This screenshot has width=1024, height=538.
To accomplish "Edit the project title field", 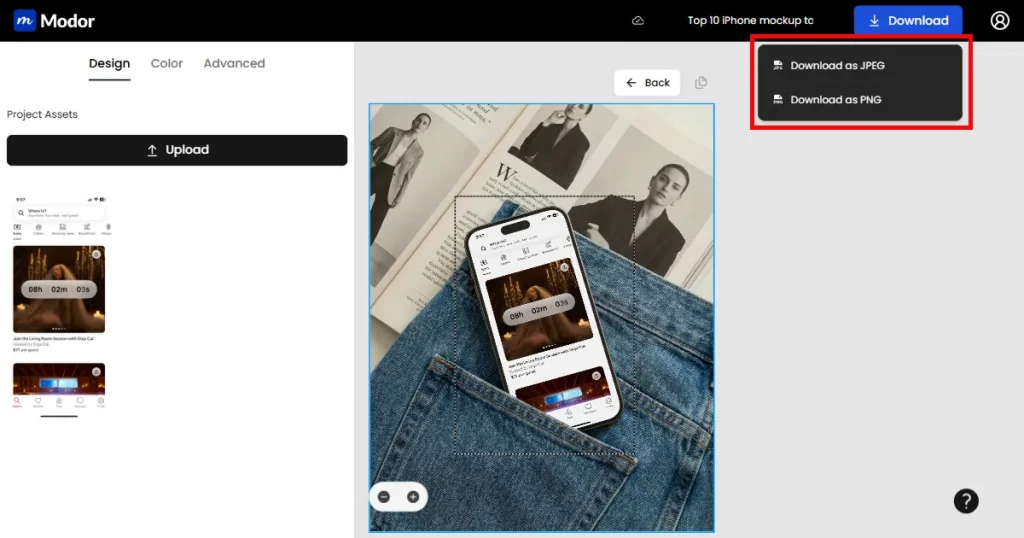I will (750, 21).
